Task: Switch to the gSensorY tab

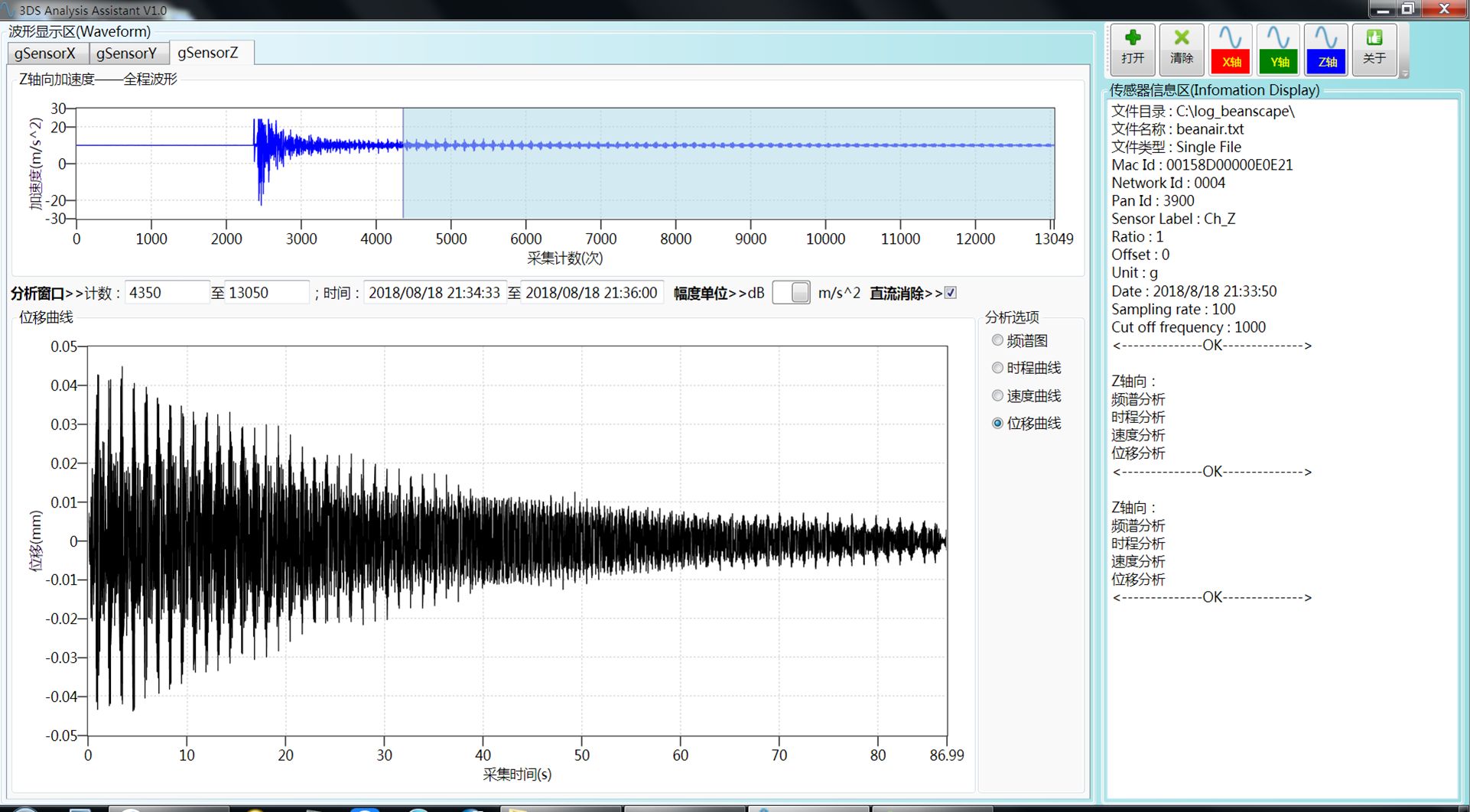Action: [127, 54]
